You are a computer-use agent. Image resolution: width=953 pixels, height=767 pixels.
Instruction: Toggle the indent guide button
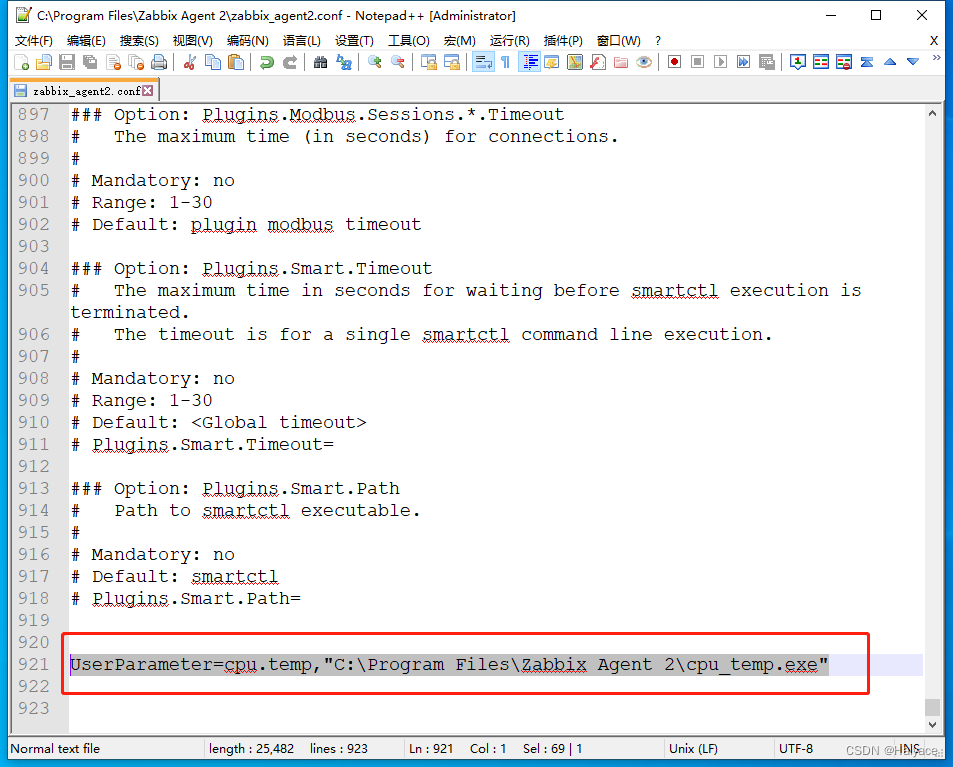(529, 62)
